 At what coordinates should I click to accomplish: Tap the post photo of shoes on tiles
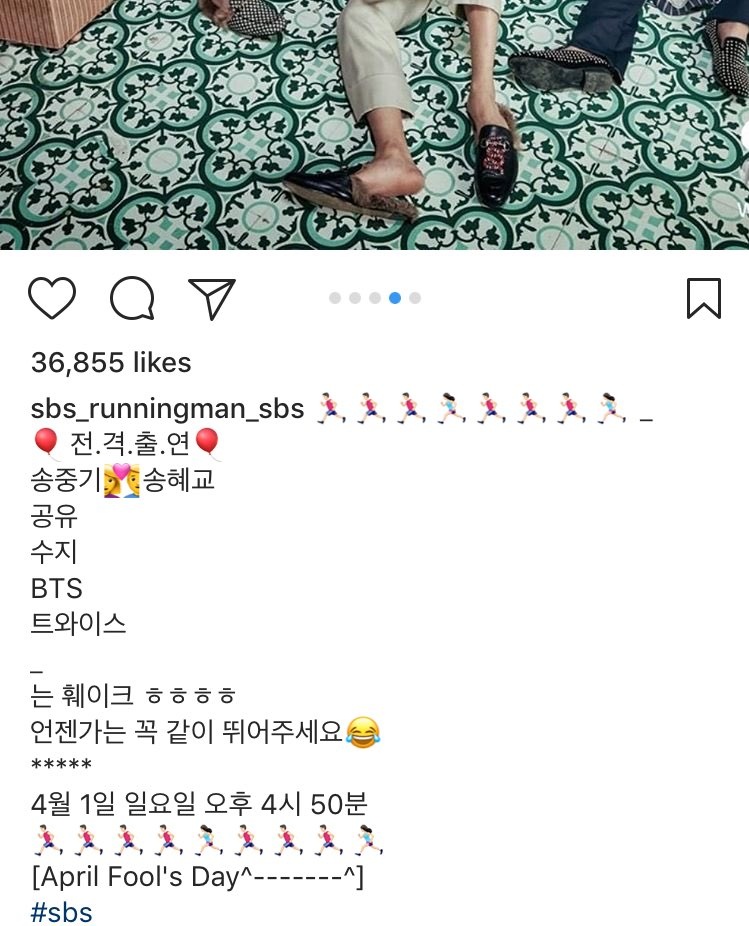[x=374, y=125]
